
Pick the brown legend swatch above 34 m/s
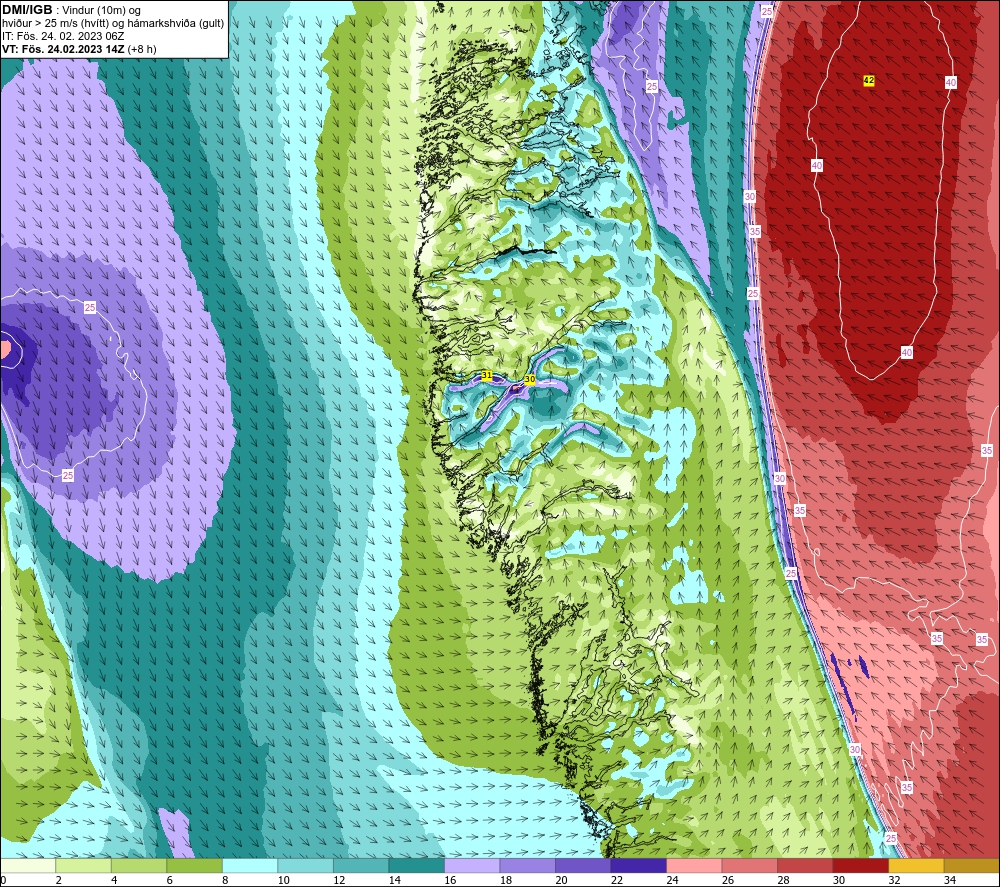(x=971, y=865)
